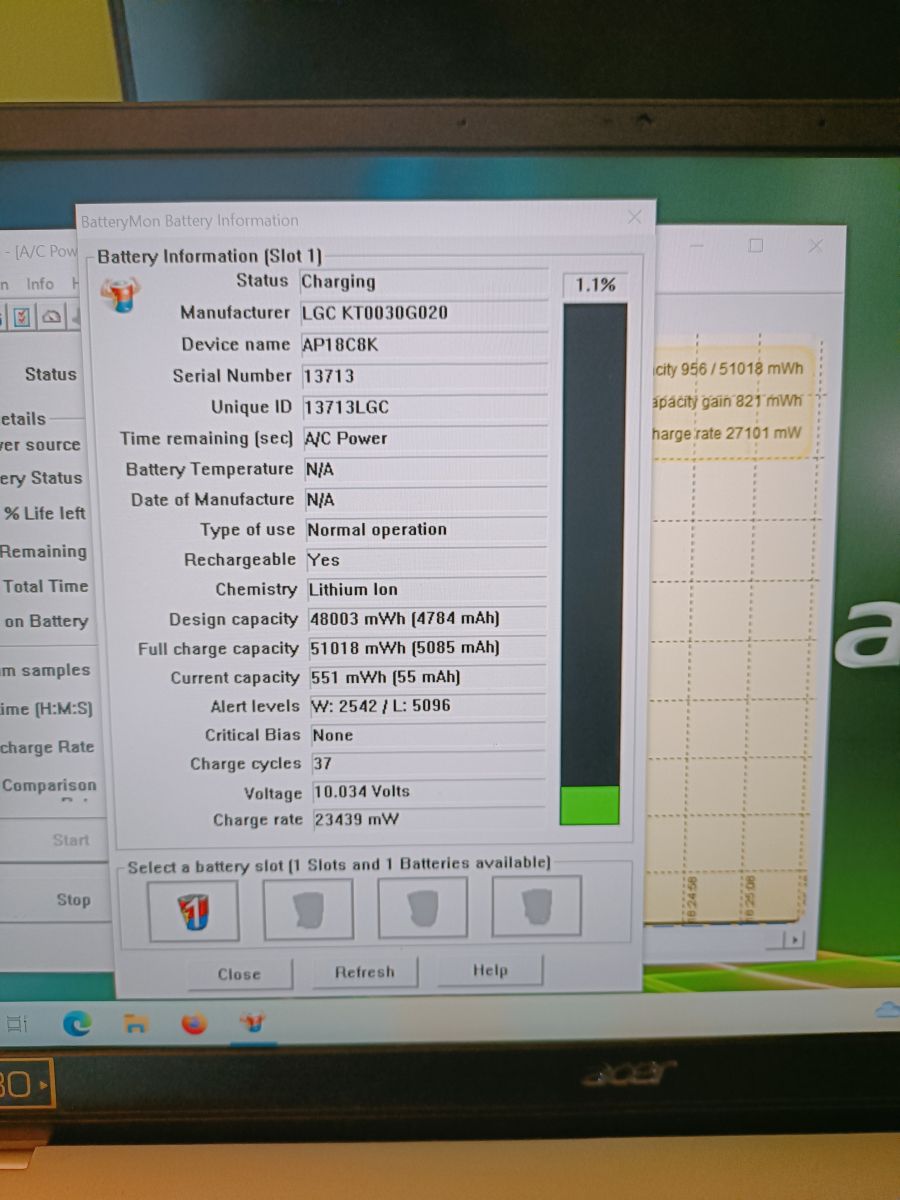This screenshot has width=900, height=1200.
Task: Click the Type of use value Normal operation
Action: click(x=425, y=530)
